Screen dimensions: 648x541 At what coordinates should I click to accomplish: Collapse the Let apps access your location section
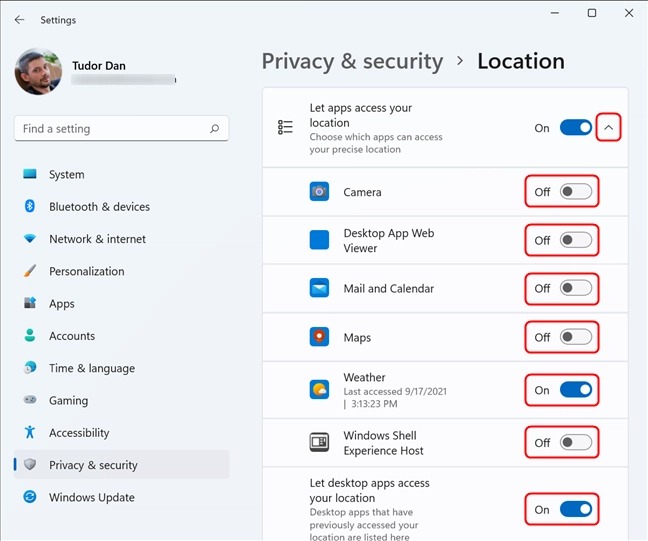608,128
